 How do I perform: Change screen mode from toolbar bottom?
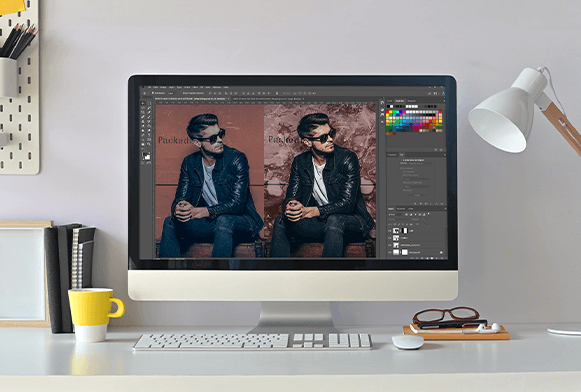pyautogui.click(x=149, y=163)
